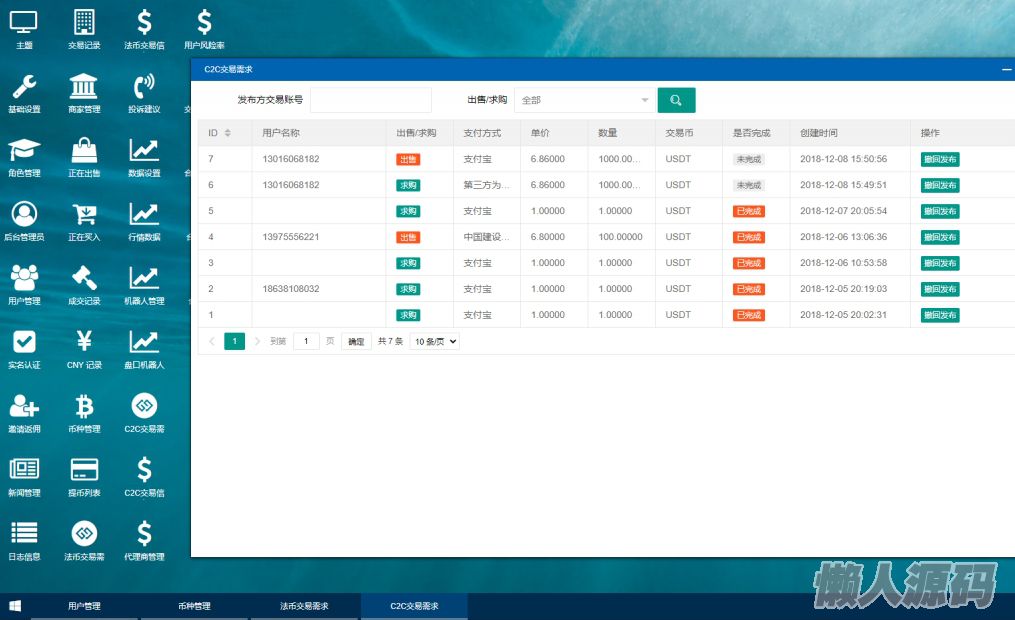Open the 实名认证 checkmark icon
The height and width of the screenshot is (620, 1015).
24,343
